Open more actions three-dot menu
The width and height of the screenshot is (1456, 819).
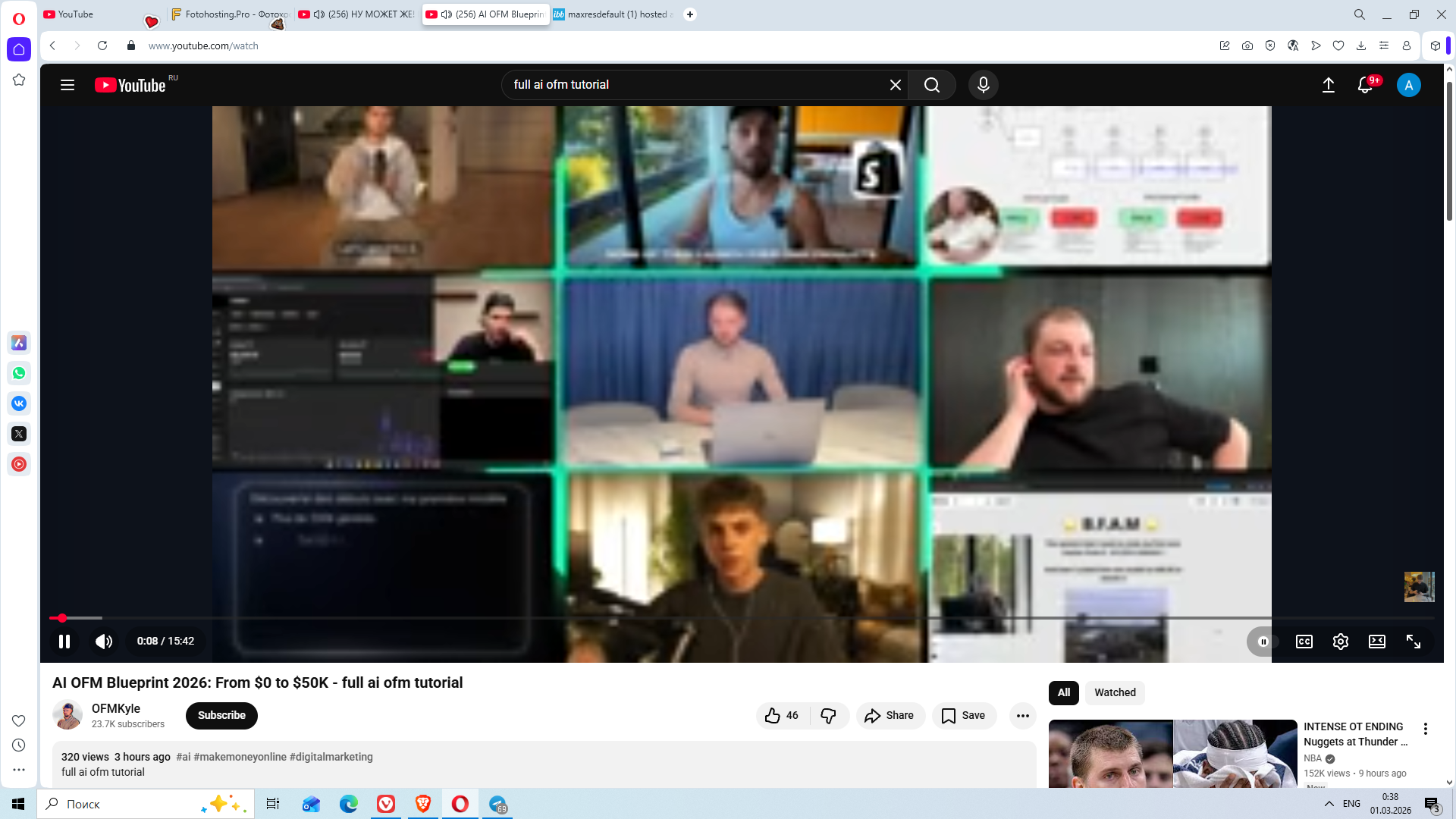click(1022, 715)
